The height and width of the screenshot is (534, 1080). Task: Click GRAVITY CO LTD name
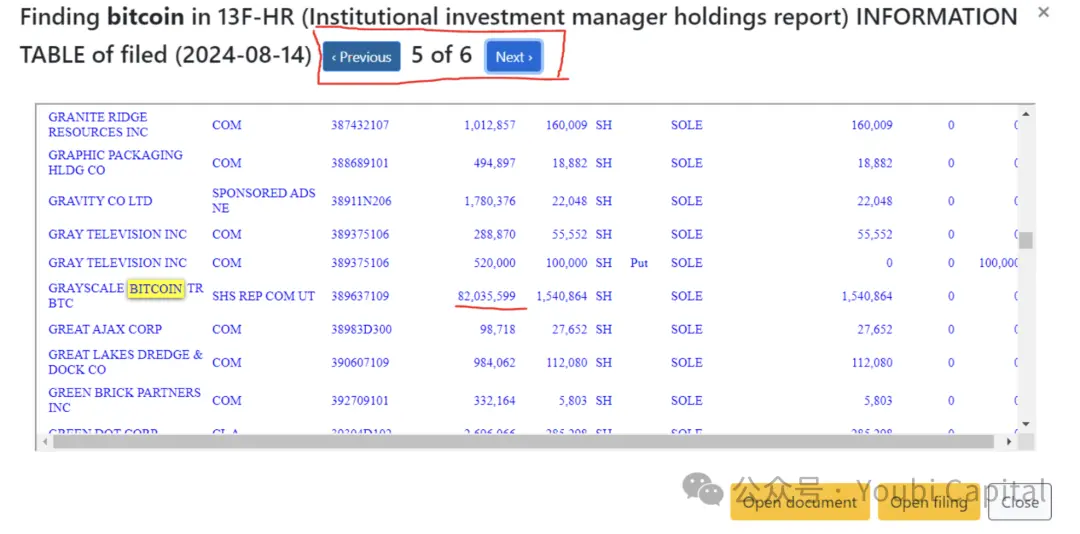point(101,201)
